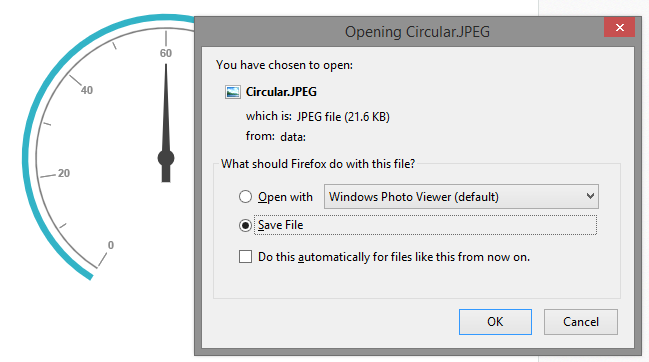This screenshot has height=362, width=649.
Task: Click the Circular.JPEG file name text
Action: 281,92
